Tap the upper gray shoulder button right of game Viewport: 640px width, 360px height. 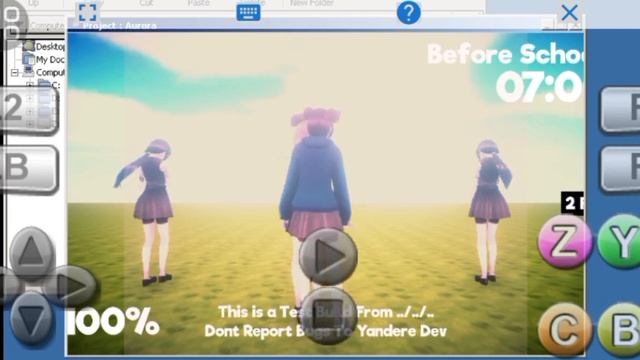620,109
